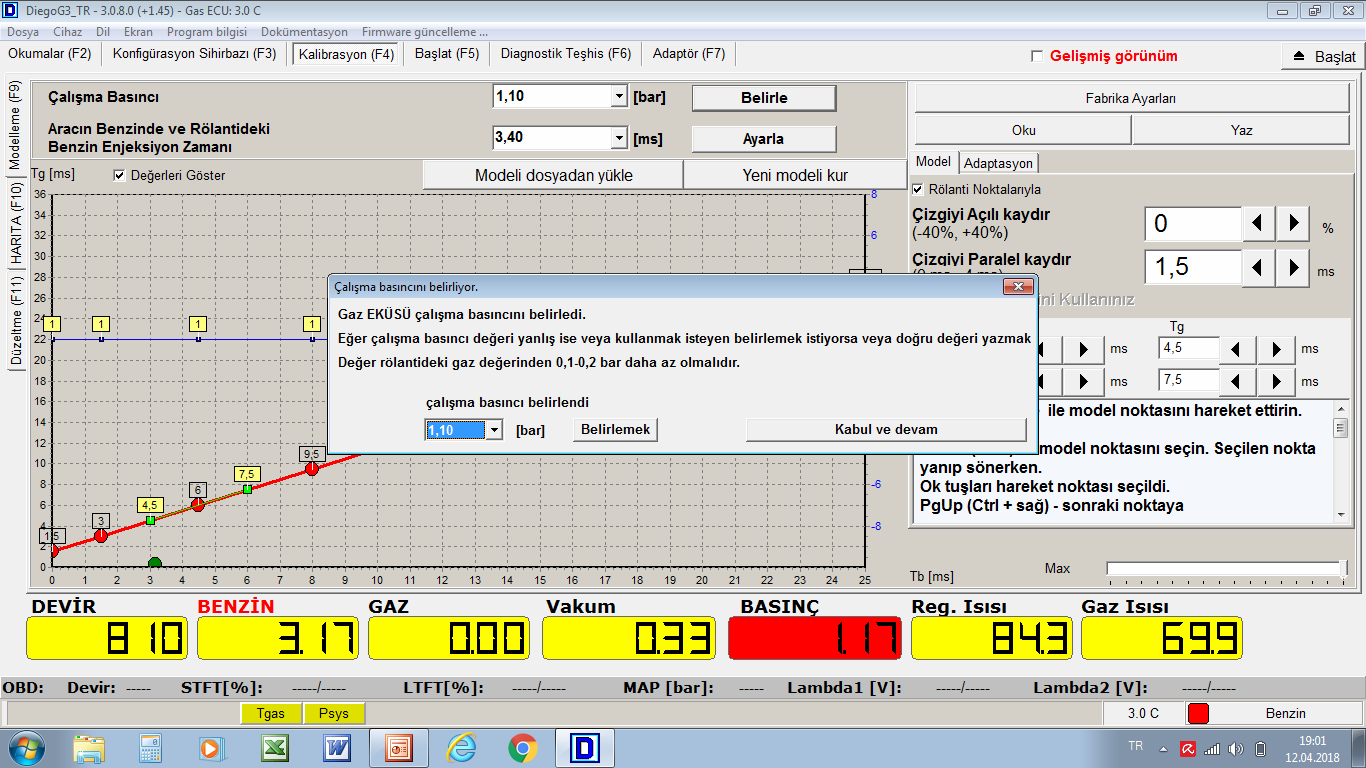The height and width of the screenshot is (768, 1366).
Task: Enable Gelişmiş görünüm checkbox
Action: tap(1037, 56)
